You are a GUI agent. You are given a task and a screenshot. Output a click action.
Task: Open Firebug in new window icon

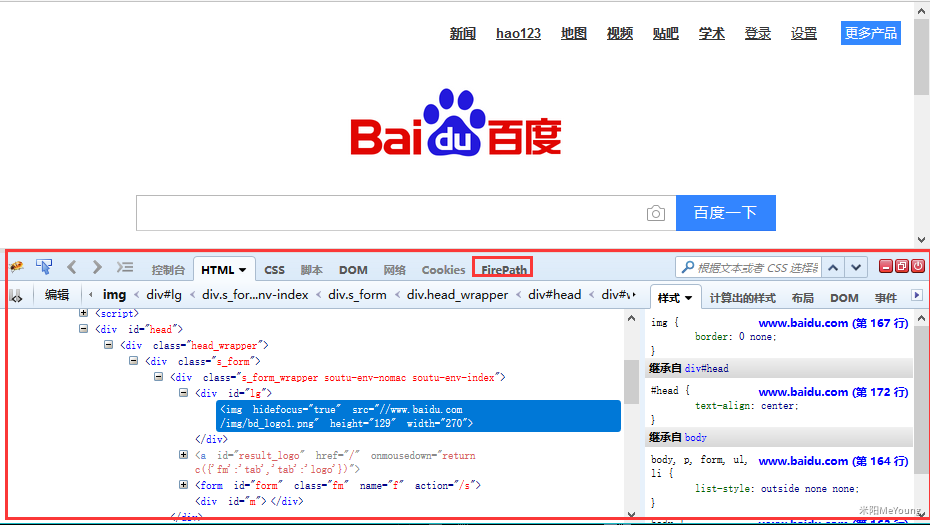[x=902, y=266]
